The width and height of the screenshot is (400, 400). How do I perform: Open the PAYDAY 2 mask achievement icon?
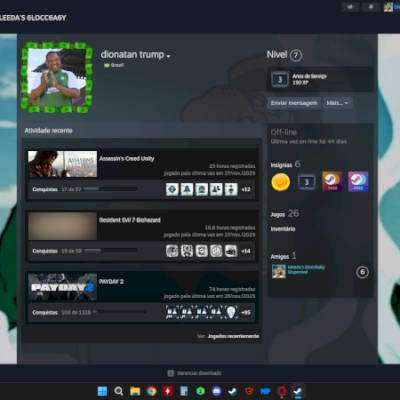231,312
